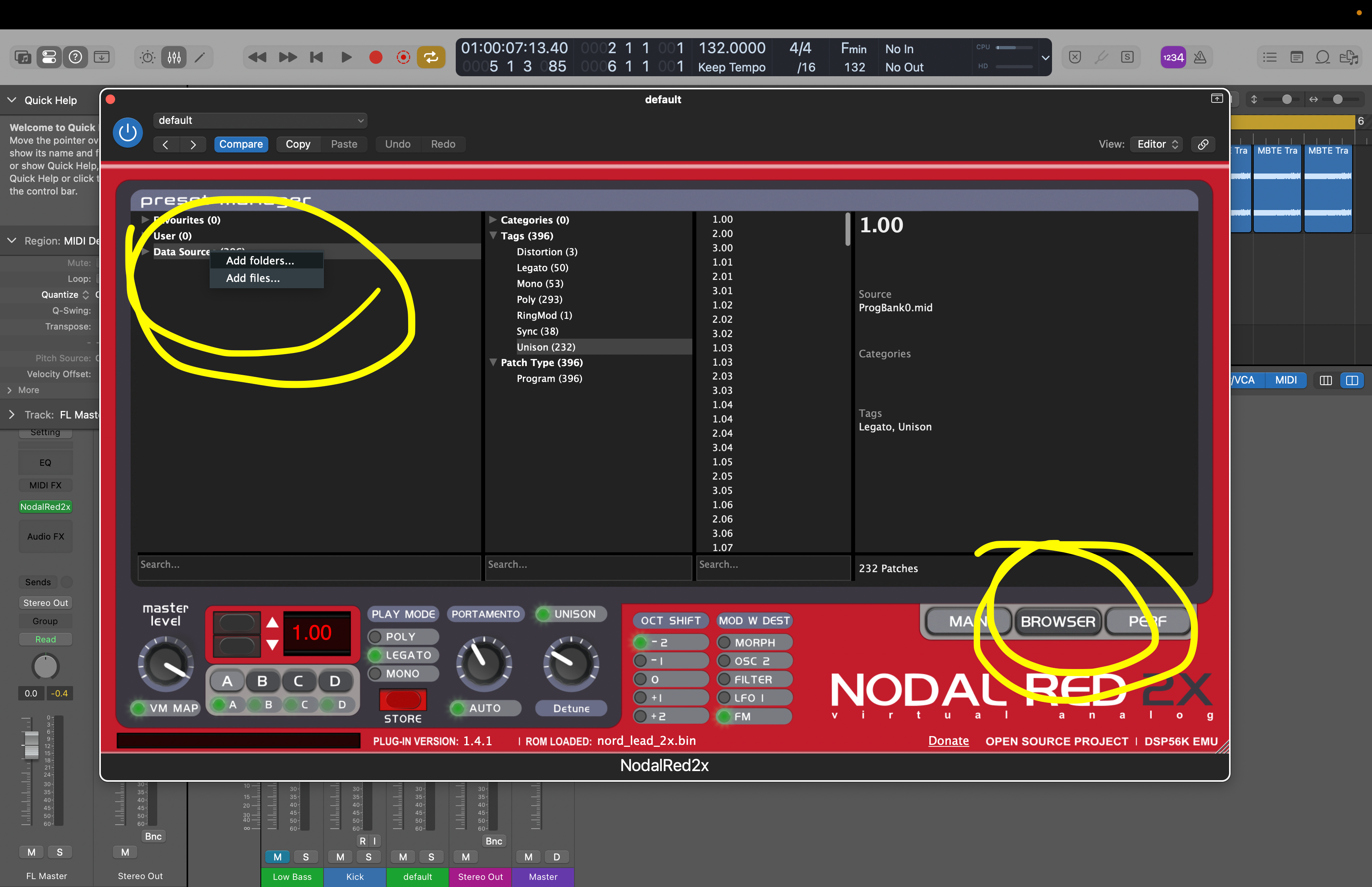The height and width of the screenshot is (887, 1372).
Task: Click the Donate link
Action: [948, 741]
